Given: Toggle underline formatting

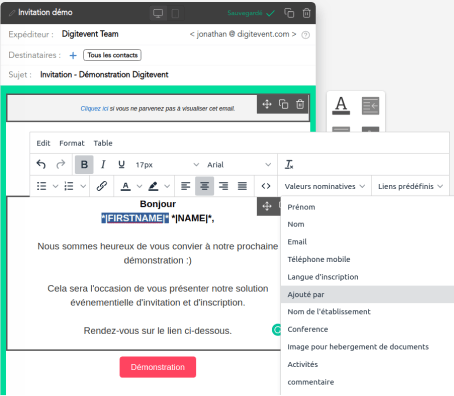Looking at the screenshot, I should (121, 164).
